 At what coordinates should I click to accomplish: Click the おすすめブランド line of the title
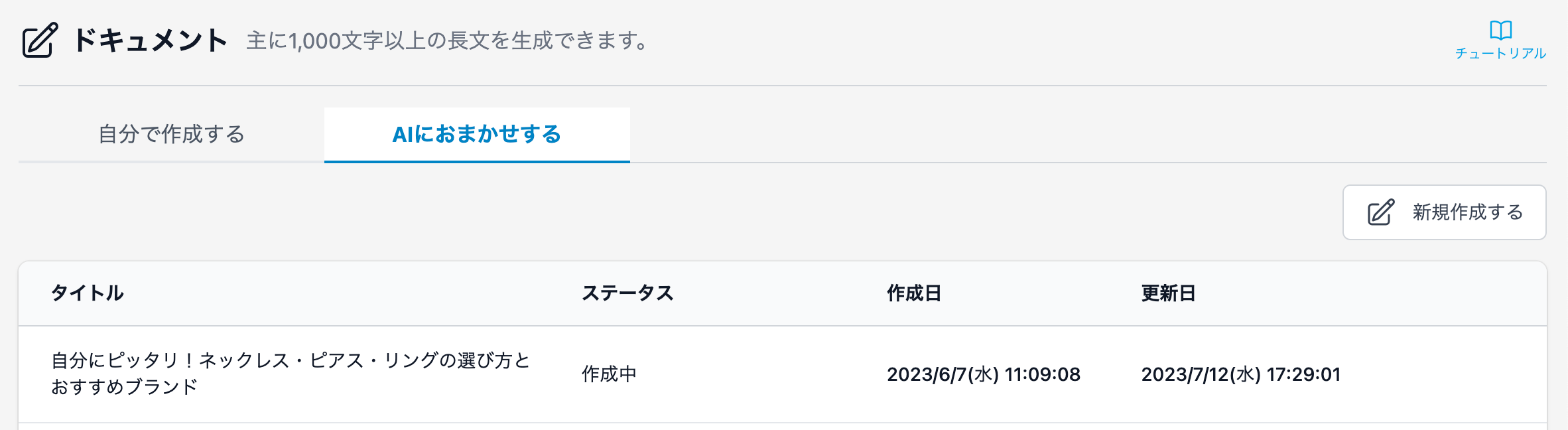(x=125, y=387)
